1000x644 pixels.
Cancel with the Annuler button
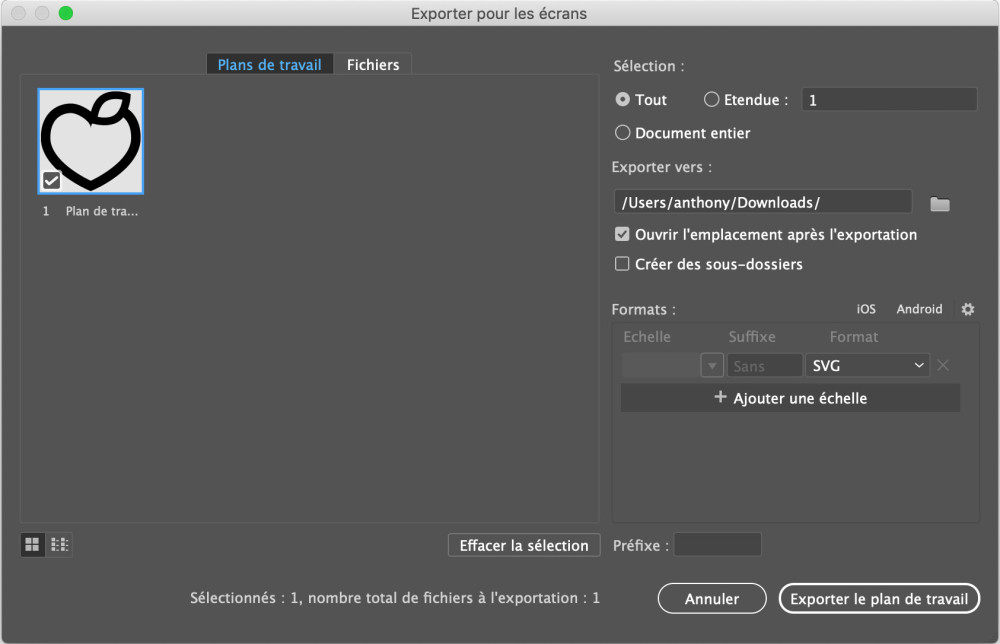tap(712, 599)
